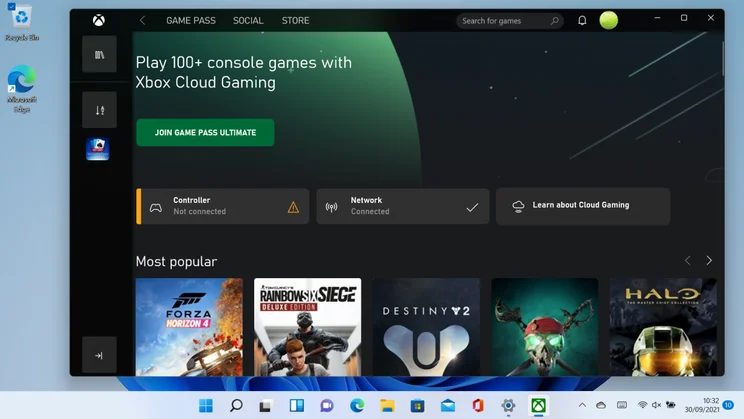Click the controller warning triangle icon
The height and width of the screenshot is (419, 744).
tap(293, 207)
